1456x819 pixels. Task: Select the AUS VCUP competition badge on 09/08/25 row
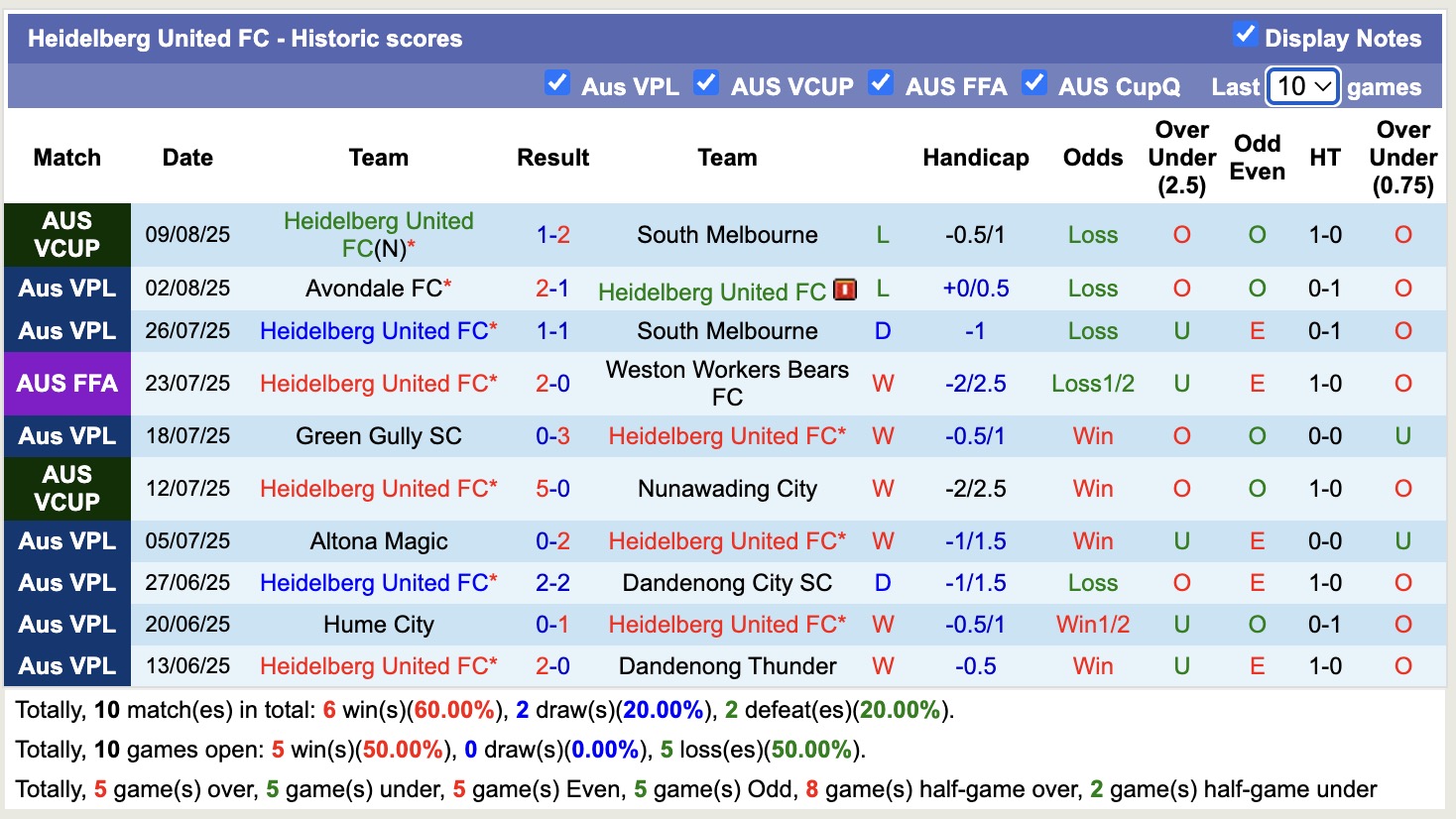point(66,235)
